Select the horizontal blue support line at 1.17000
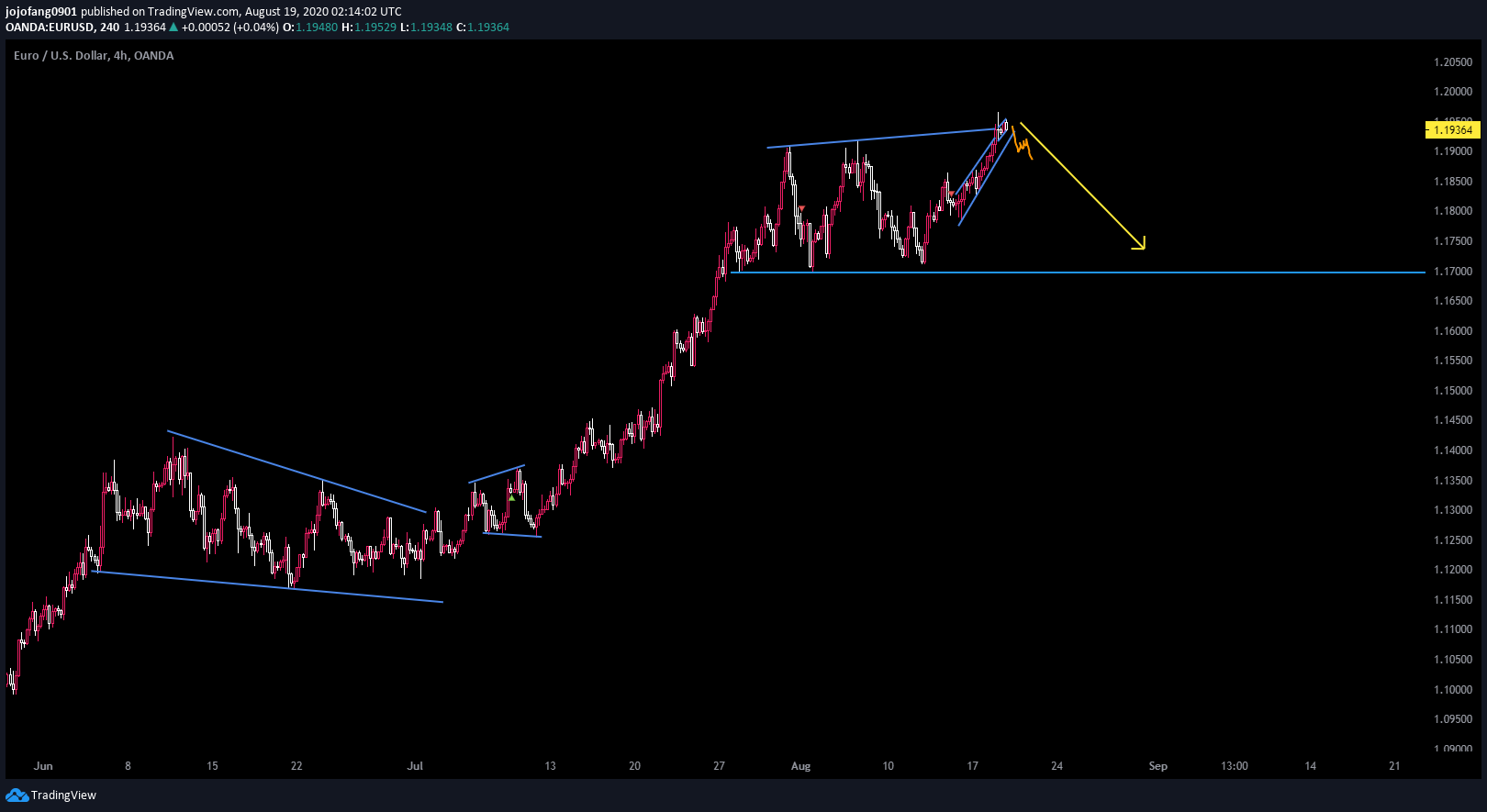 1079,273
